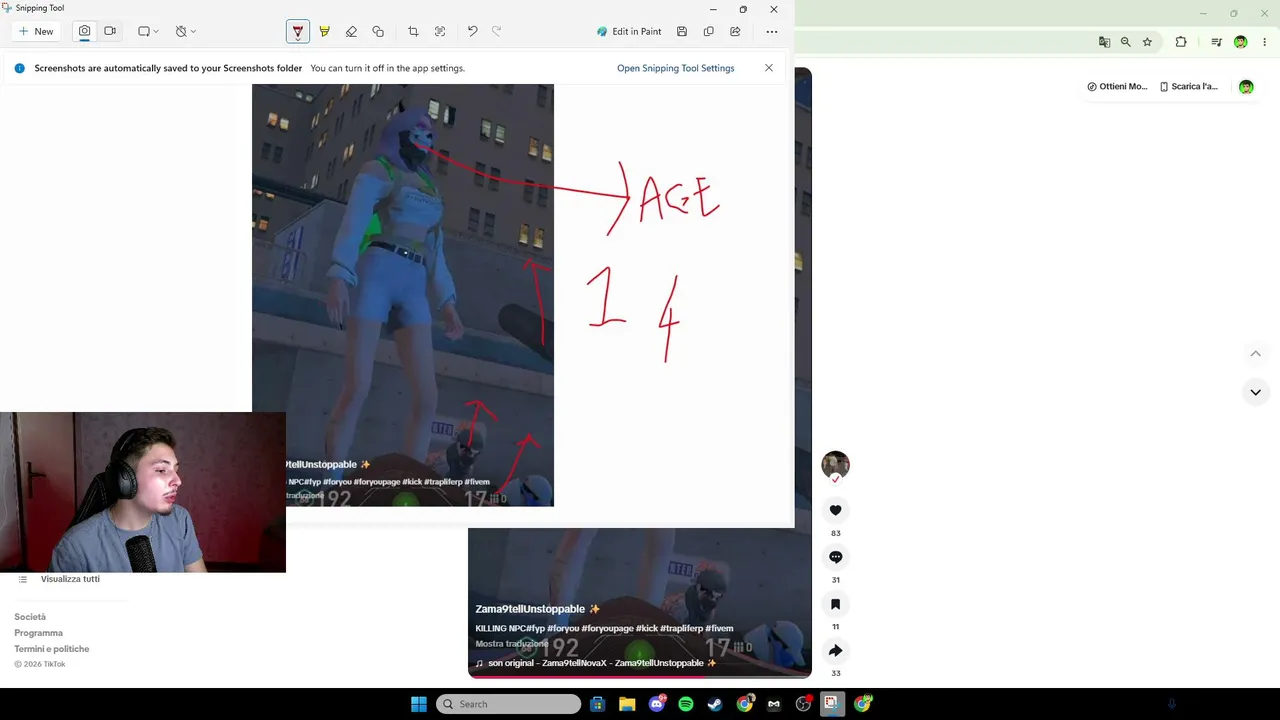Open OBS Studio from taskbar
This screenshot has width=1280, height=720.
[x=803, y=704]
